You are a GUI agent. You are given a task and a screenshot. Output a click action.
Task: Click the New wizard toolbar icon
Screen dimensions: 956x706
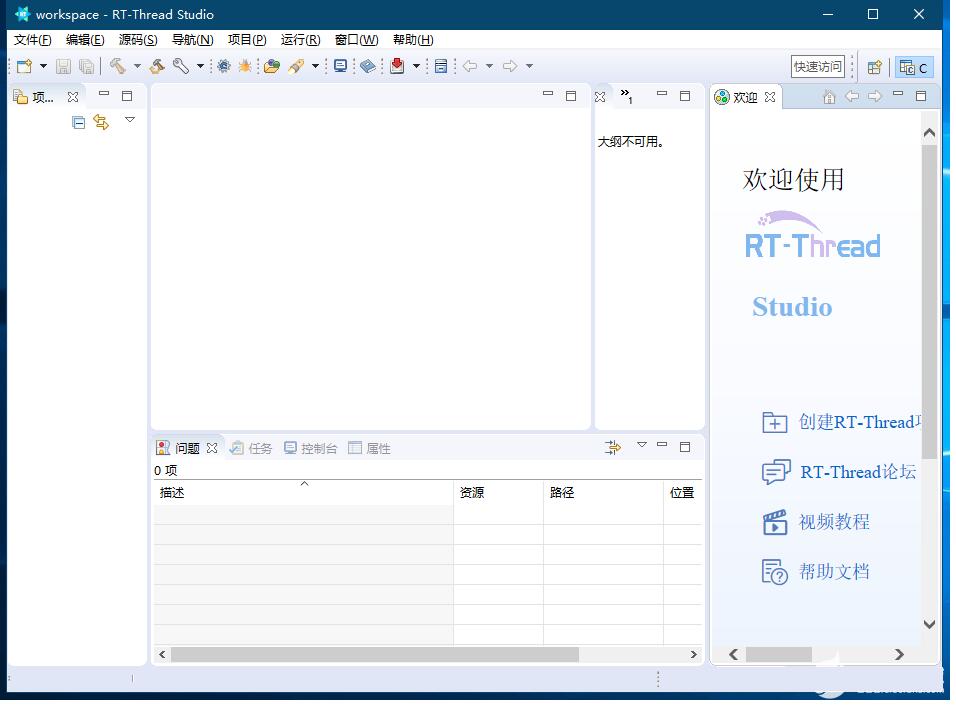coord(24,66)
